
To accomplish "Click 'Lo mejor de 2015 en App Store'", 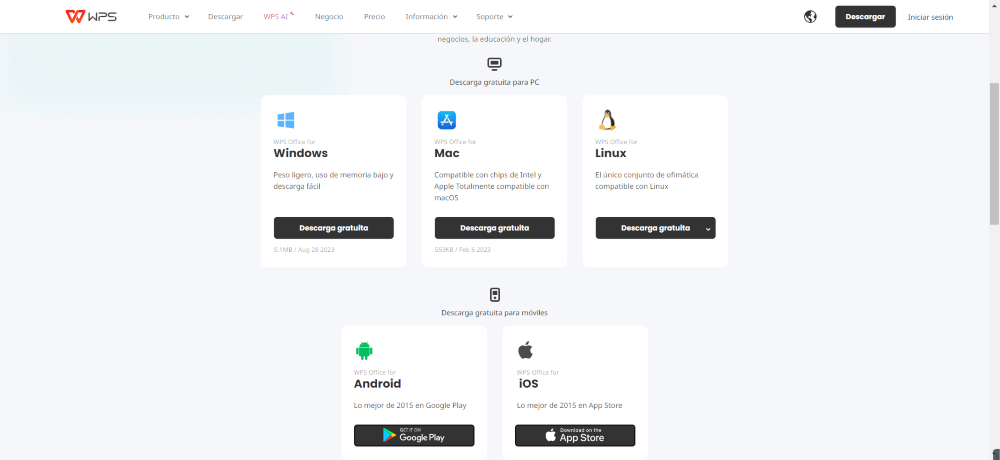I will pos(570,405).
